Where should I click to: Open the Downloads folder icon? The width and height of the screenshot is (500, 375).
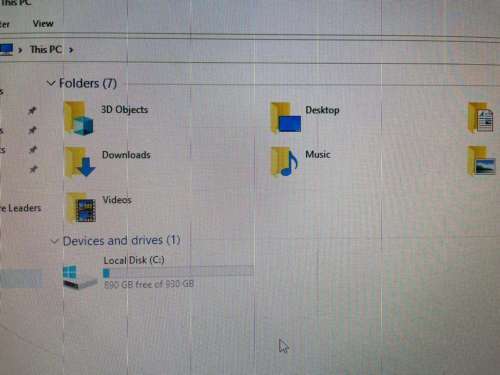[x=80, y=162]
